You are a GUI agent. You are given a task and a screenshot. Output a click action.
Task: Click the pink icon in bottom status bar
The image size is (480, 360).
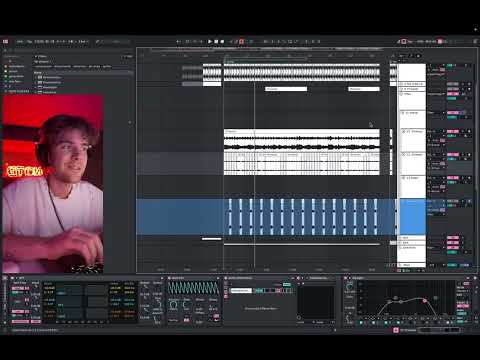tap(396, 330)
